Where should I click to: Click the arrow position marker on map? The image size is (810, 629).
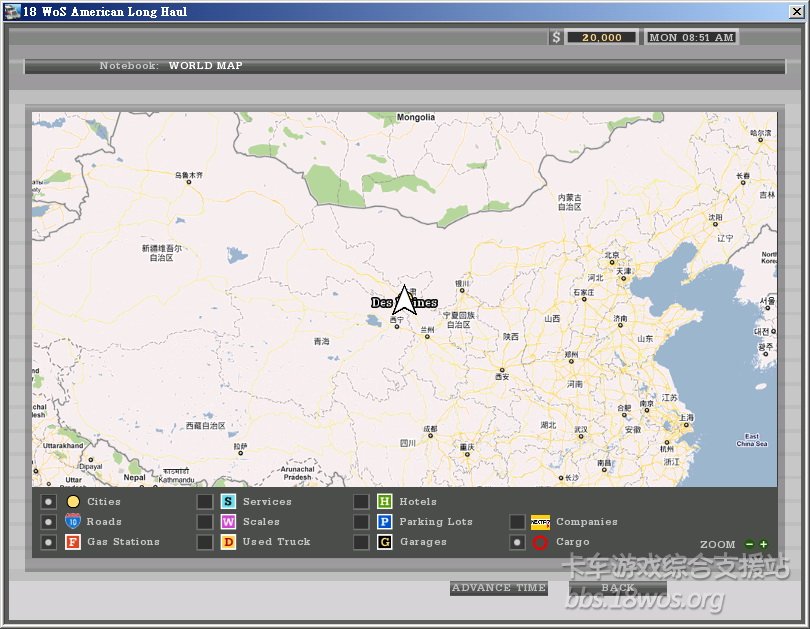(x=403, y=300)
